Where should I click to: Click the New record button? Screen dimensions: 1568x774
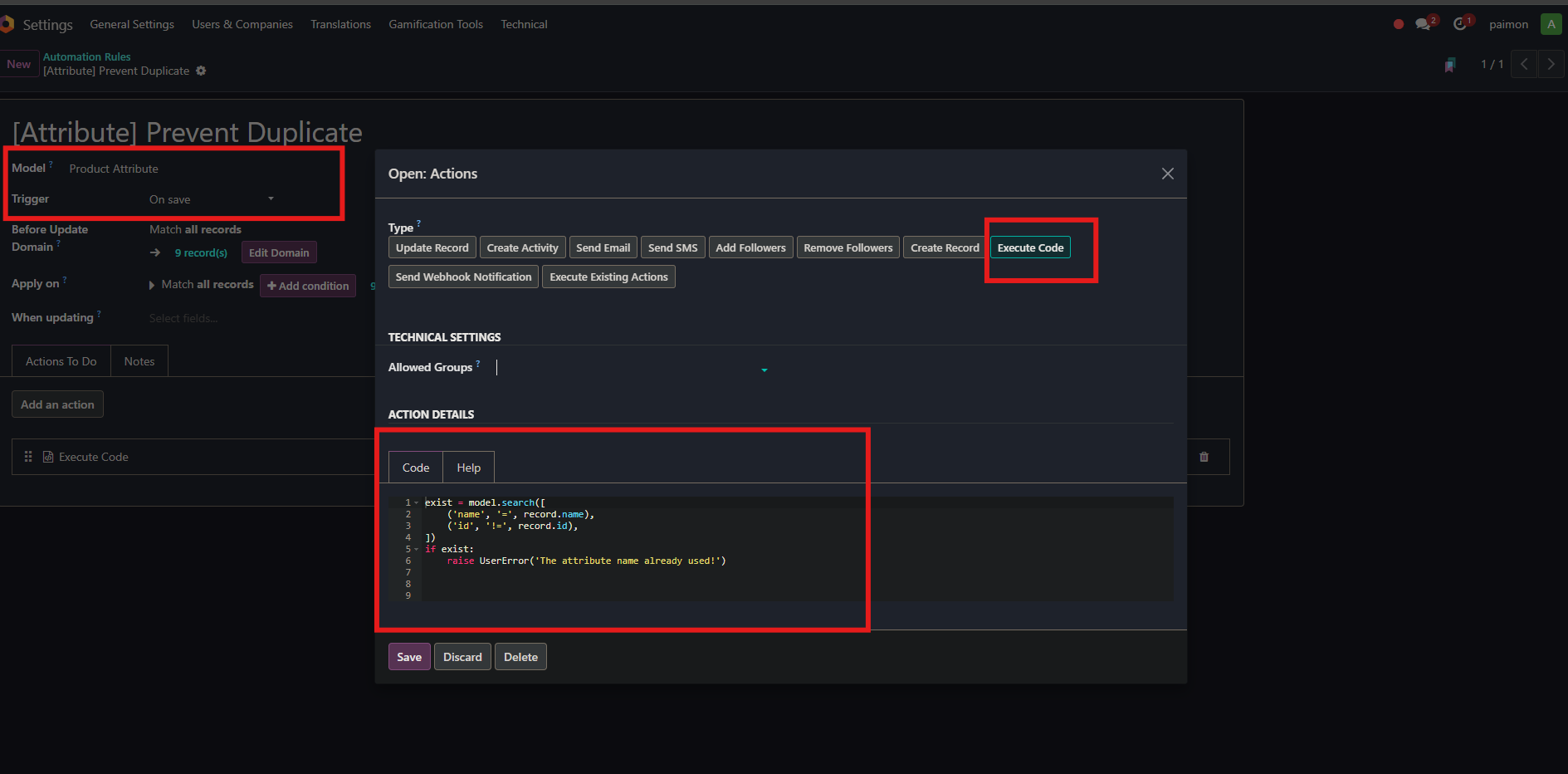click(18, 64)
